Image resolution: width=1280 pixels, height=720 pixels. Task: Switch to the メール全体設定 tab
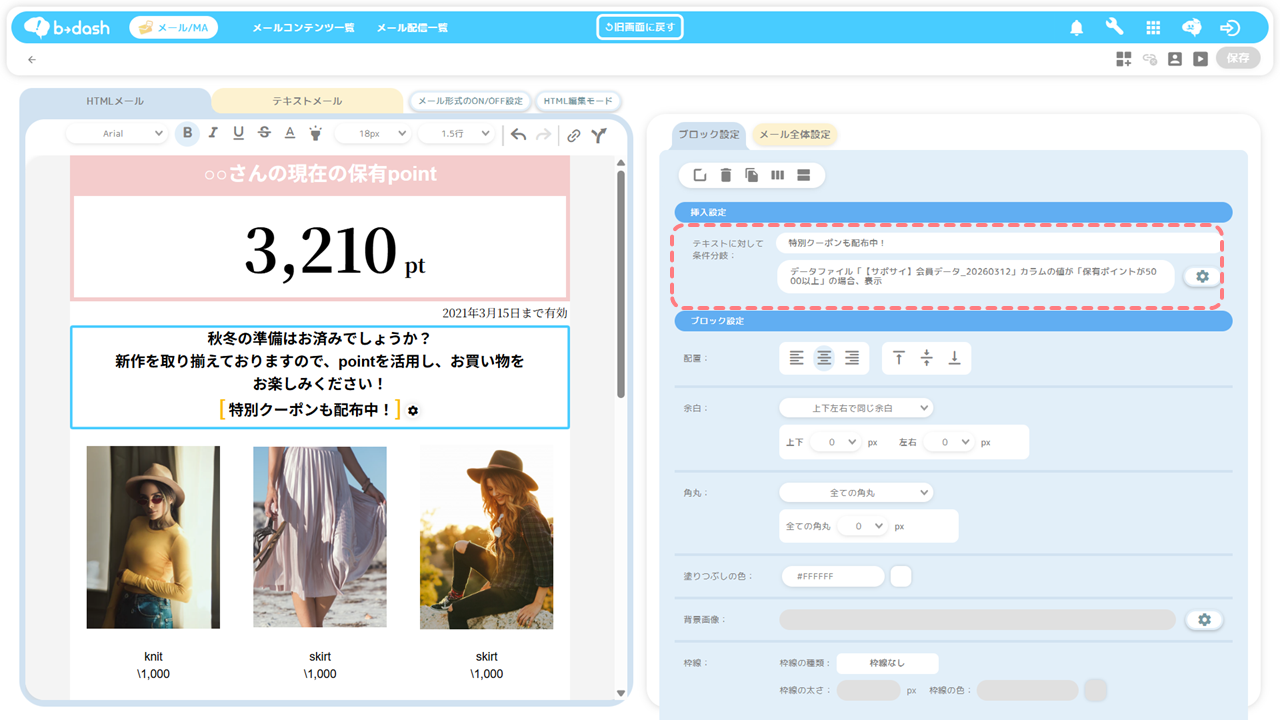click(794, 135)
